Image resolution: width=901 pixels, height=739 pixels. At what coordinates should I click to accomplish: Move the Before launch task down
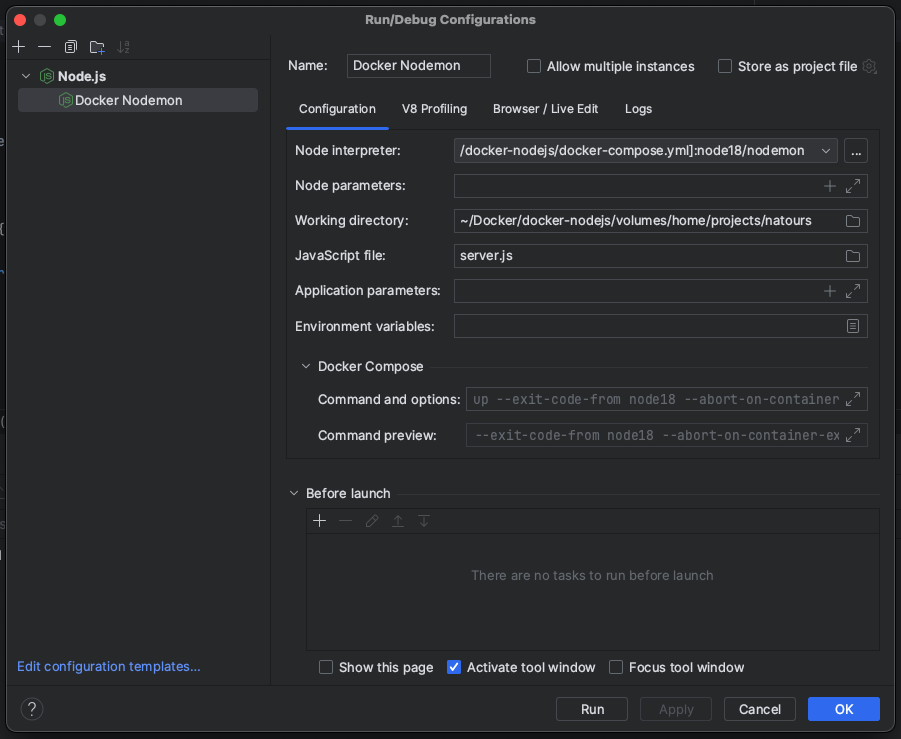pos(423,521)
